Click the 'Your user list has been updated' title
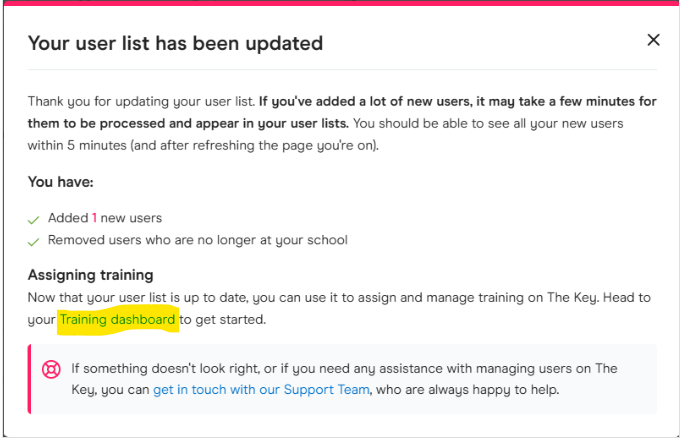Viewport: 684px width, 440px height. [x=175, y=43]
